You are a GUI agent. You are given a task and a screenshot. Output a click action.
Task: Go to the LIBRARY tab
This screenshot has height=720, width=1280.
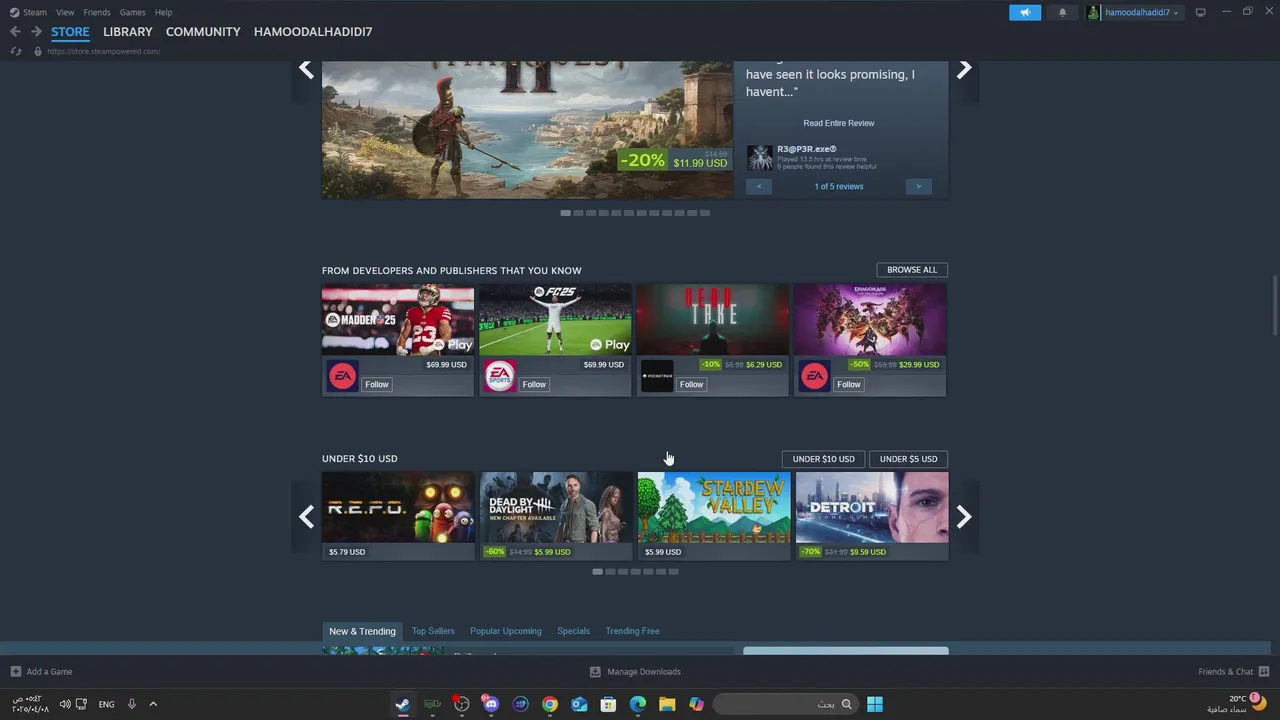[x=128, y=32]
